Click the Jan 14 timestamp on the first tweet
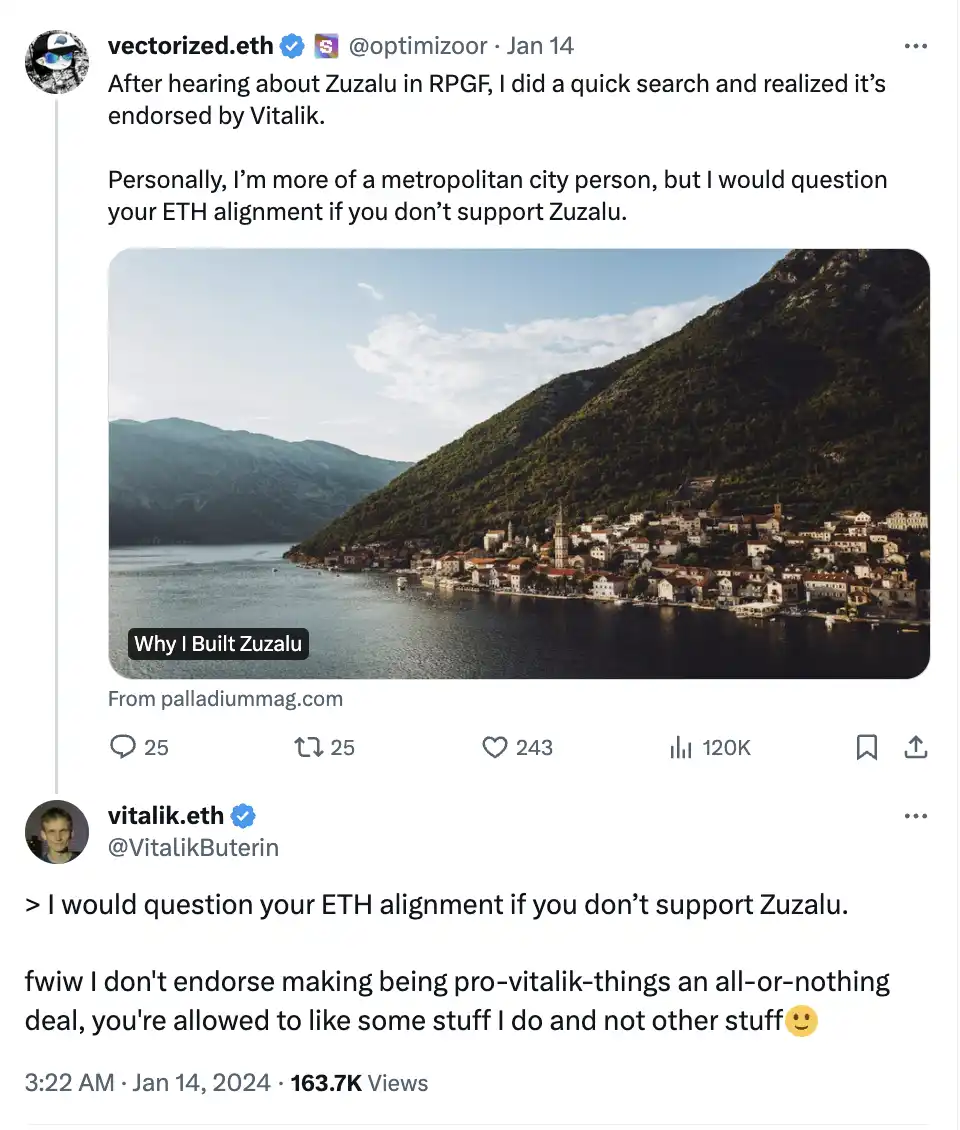This screenshot has height=1130, width=960. tap(540, 46)
